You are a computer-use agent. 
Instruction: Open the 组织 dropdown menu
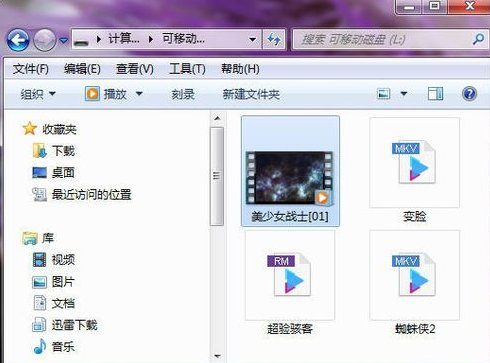(x=38, y=94)
